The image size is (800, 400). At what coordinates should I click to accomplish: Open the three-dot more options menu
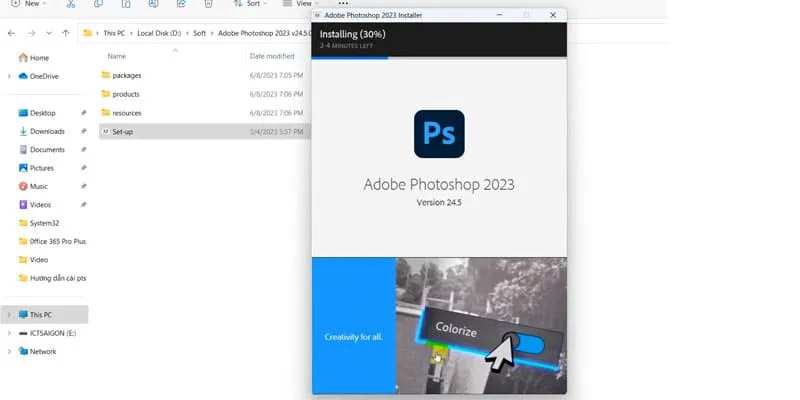(x=343, y=3)
